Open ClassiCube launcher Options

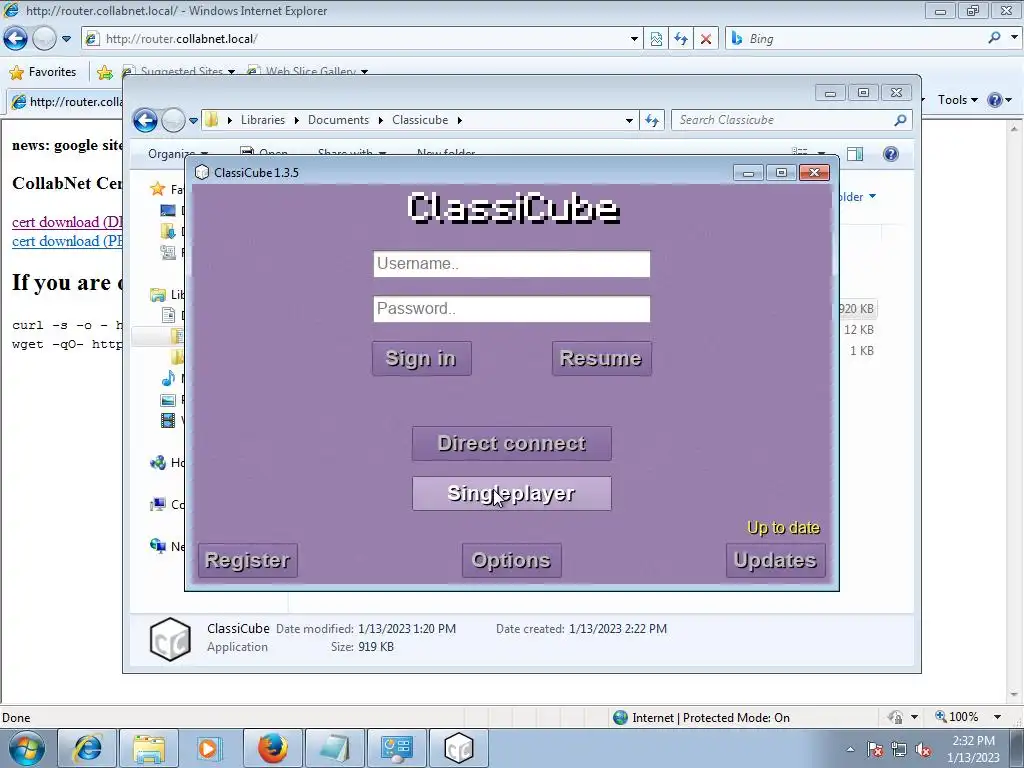pyautogui.click(x=511, y=560)
